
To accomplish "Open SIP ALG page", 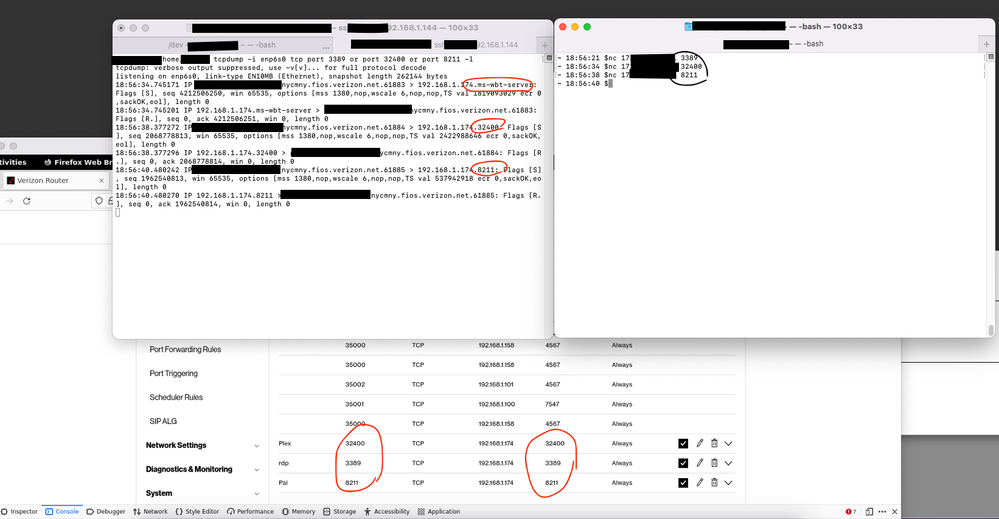I will [x=163, y=421].
